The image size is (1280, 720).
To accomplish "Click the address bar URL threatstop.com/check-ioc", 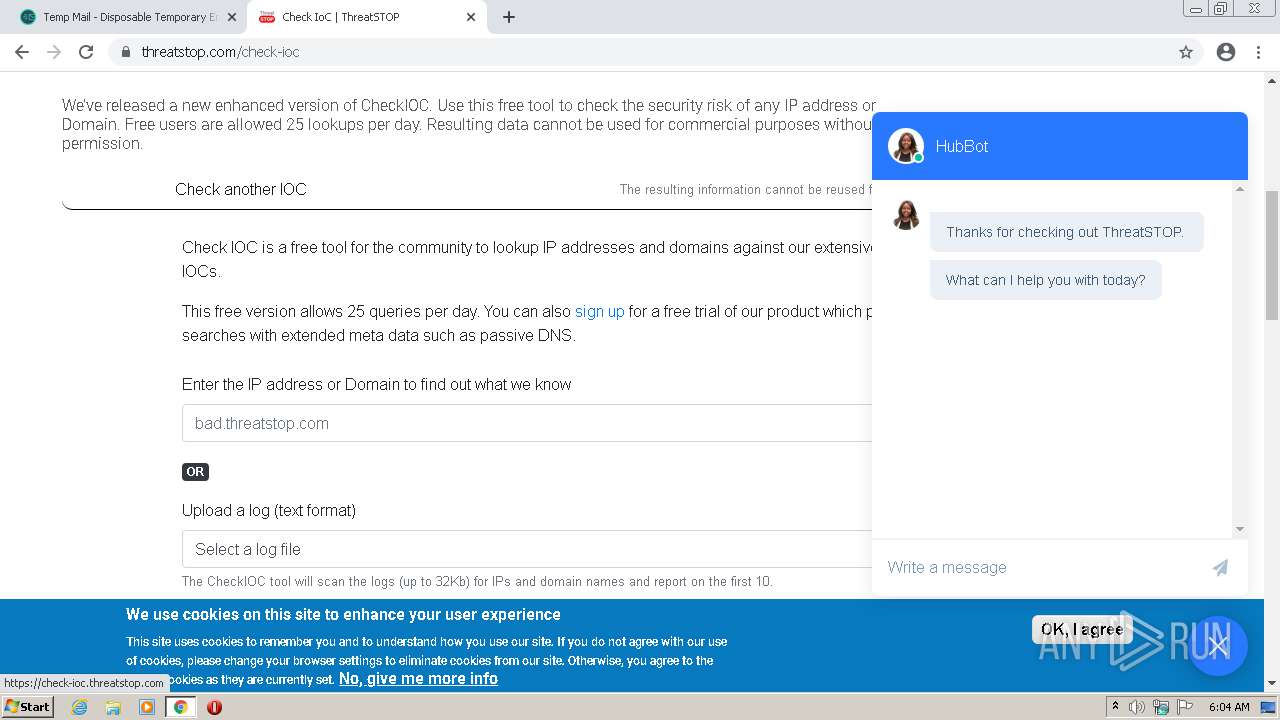I will pyautogui.click(x=220, y=52).
